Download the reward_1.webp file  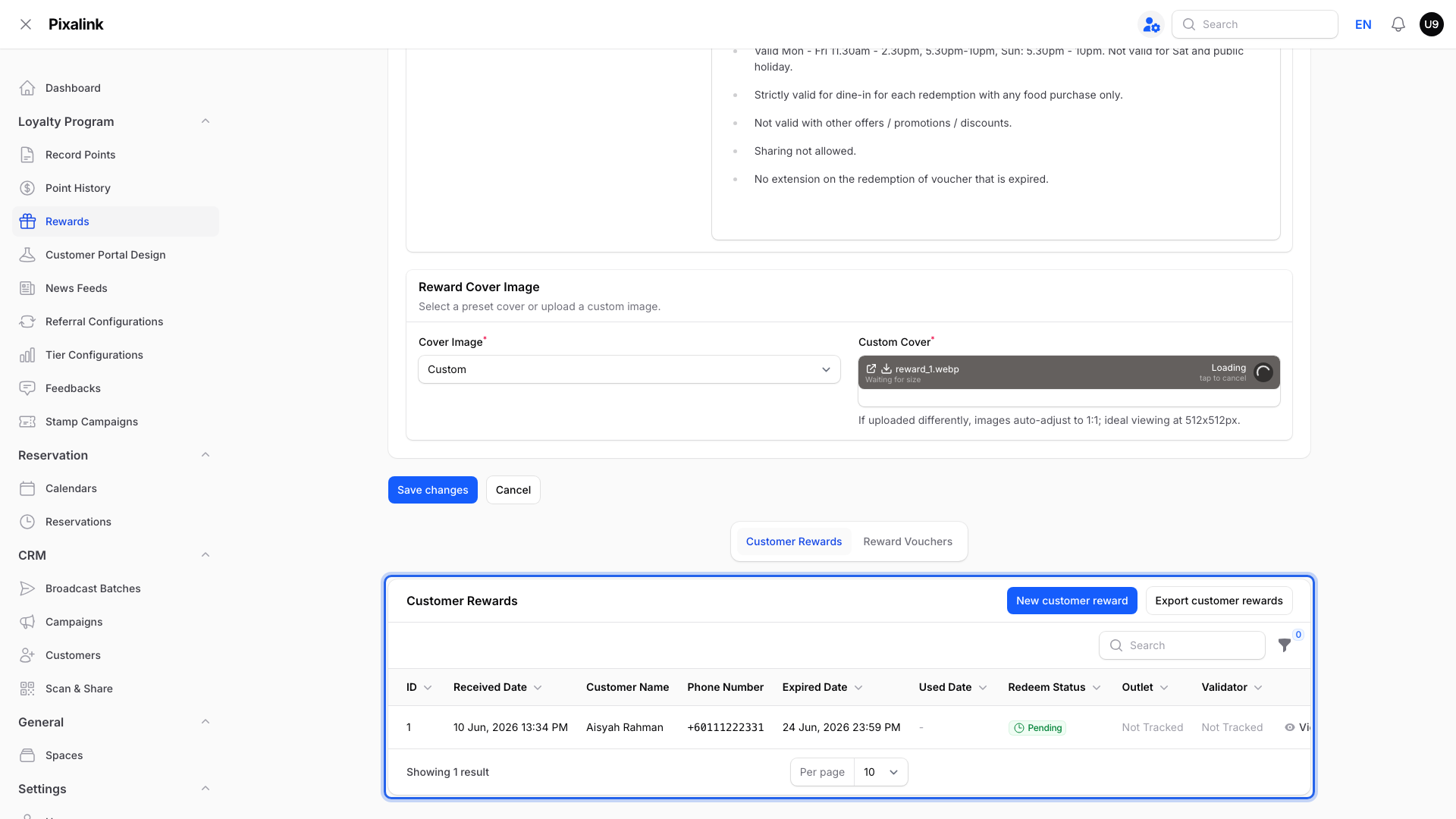pyautogui.click(x=886, y=369)
